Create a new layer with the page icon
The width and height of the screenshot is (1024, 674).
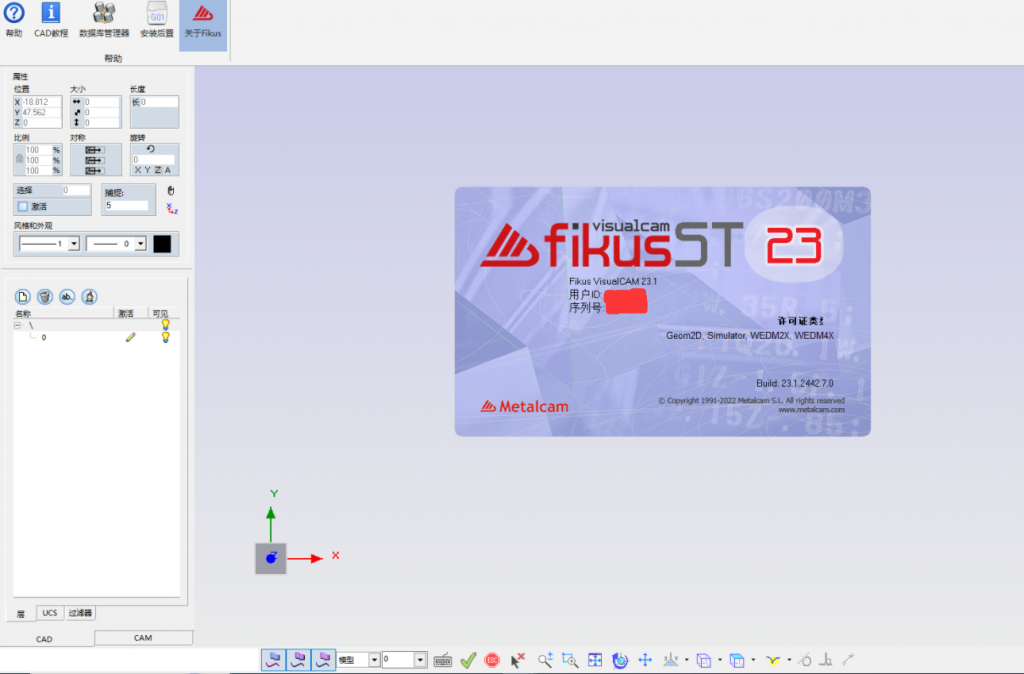(x=22, y=297)
